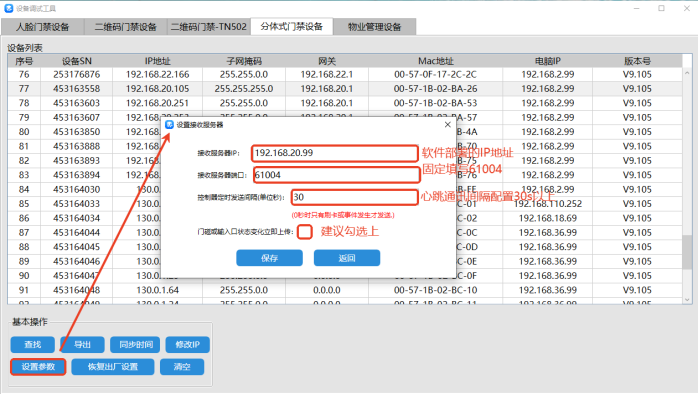Image resolution: width=698 pixels, height=394 pixels.
Task: Select device SN 453163893 in row 82
Action: (77, 161)
